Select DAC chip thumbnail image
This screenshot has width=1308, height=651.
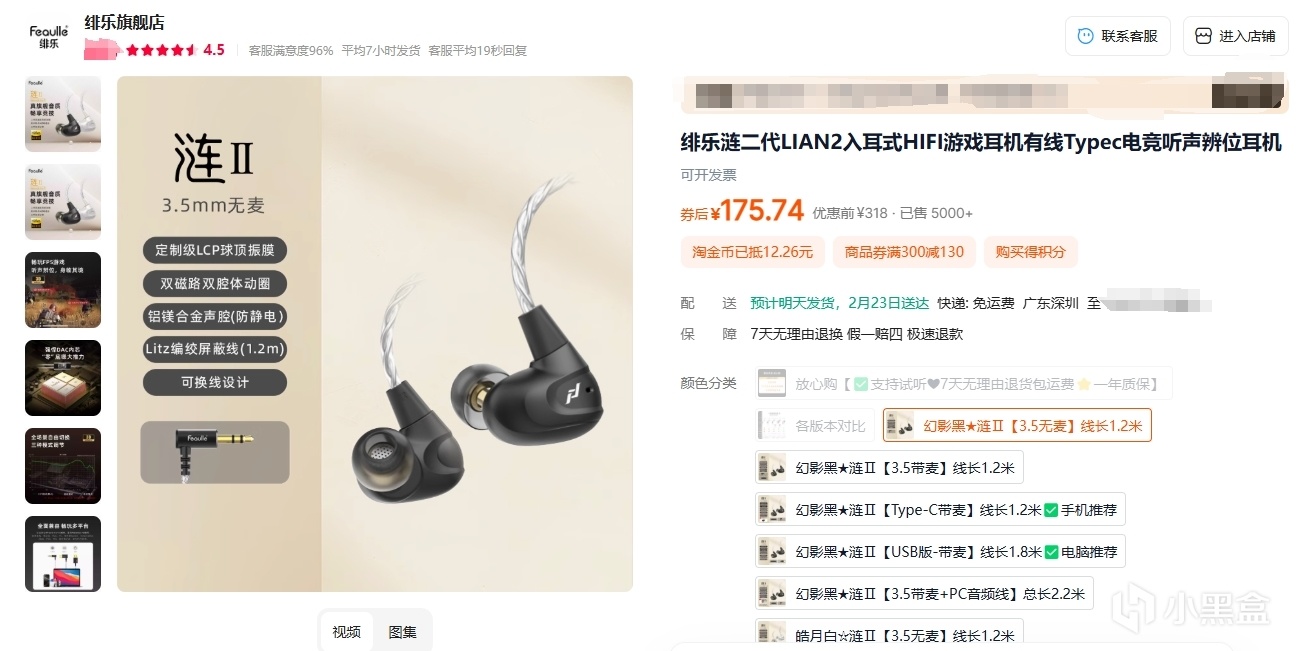tap(63, 378)
